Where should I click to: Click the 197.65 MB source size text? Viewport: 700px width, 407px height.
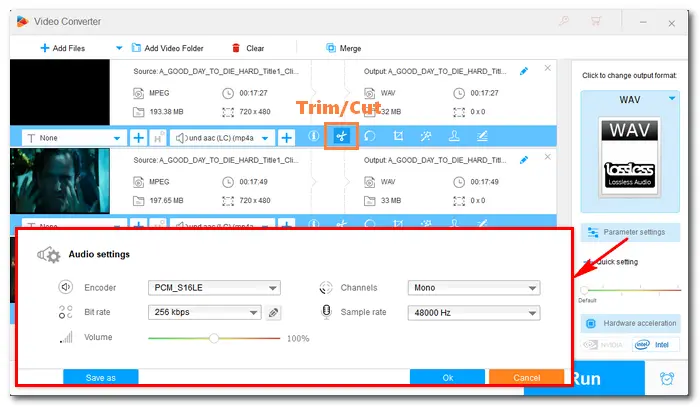coord(167,200)
